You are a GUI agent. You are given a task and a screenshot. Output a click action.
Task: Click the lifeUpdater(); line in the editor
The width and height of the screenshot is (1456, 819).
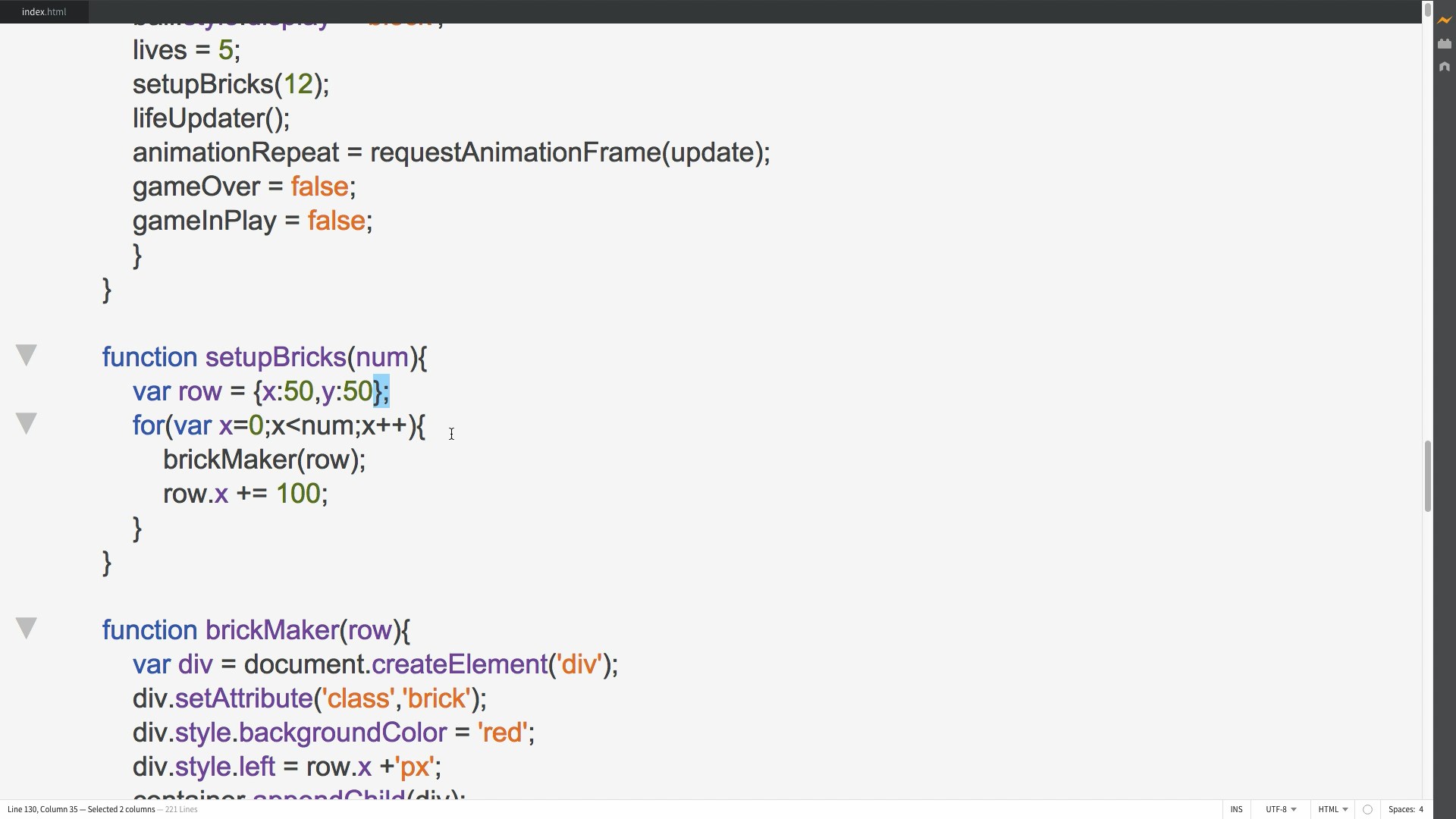[211, 118]
